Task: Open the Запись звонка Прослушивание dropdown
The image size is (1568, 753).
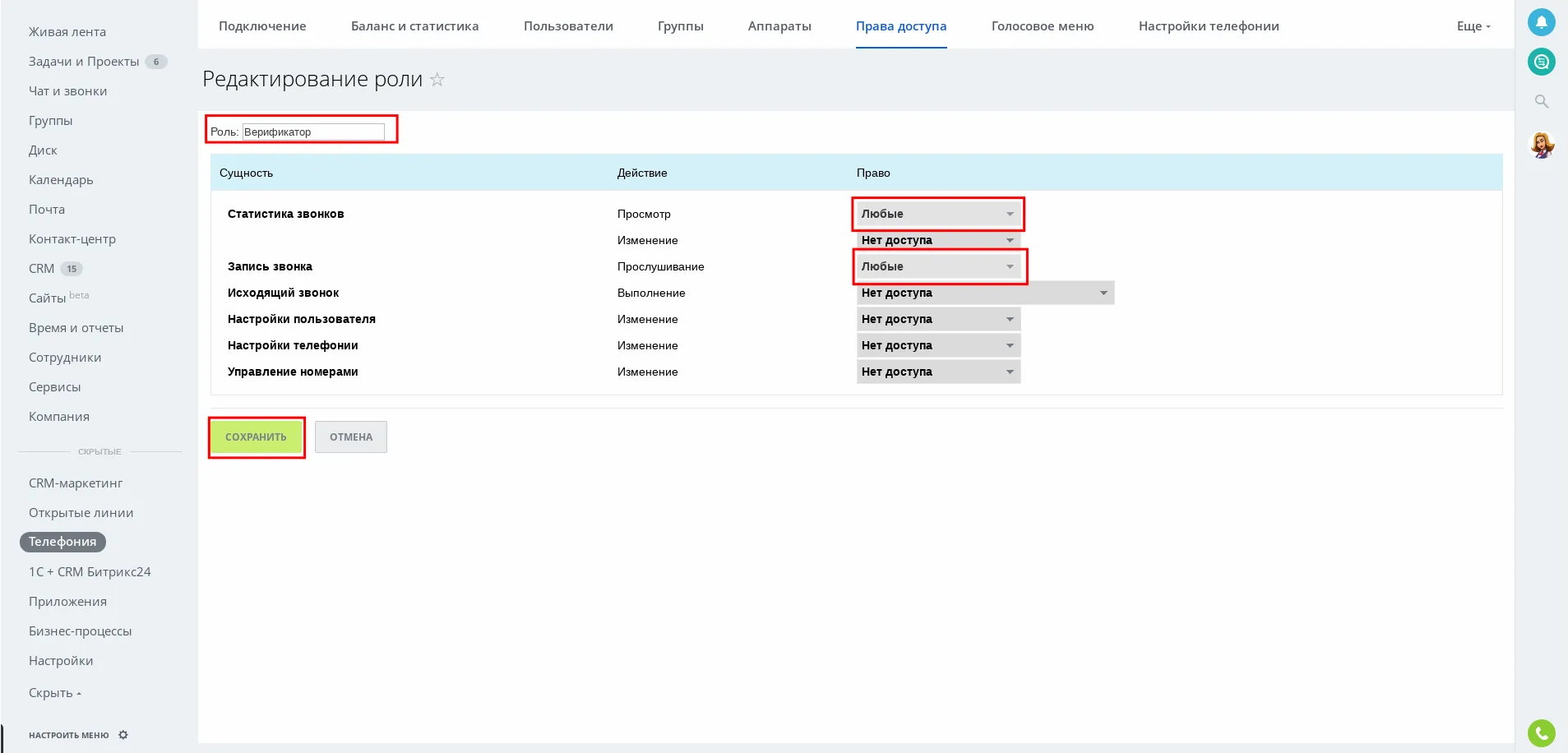Action: click(x=937, y=266)
